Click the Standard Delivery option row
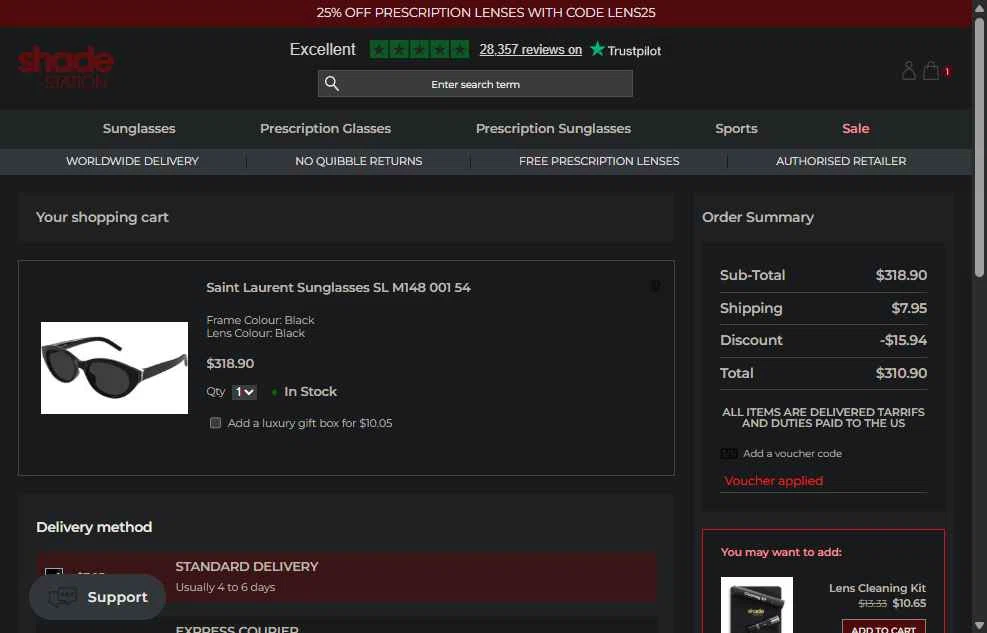The height and width of the screenshot is (633, 987). (347, 577)
